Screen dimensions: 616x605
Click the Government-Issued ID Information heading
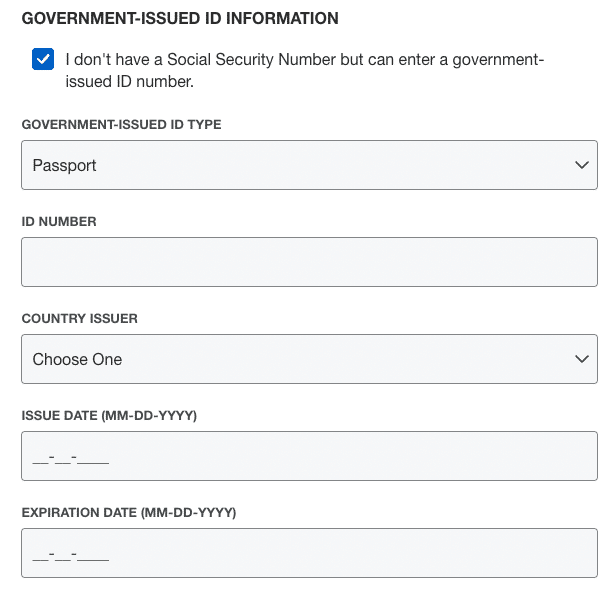coord(180,19)
